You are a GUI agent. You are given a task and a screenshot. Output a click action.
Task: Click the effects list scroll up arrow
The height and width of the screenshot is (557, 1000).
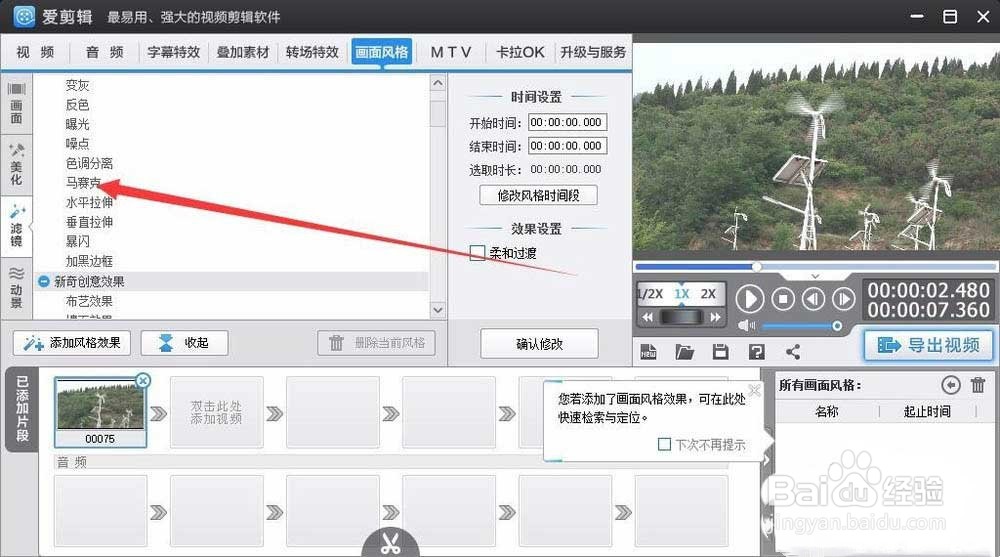tap(438, 83)
